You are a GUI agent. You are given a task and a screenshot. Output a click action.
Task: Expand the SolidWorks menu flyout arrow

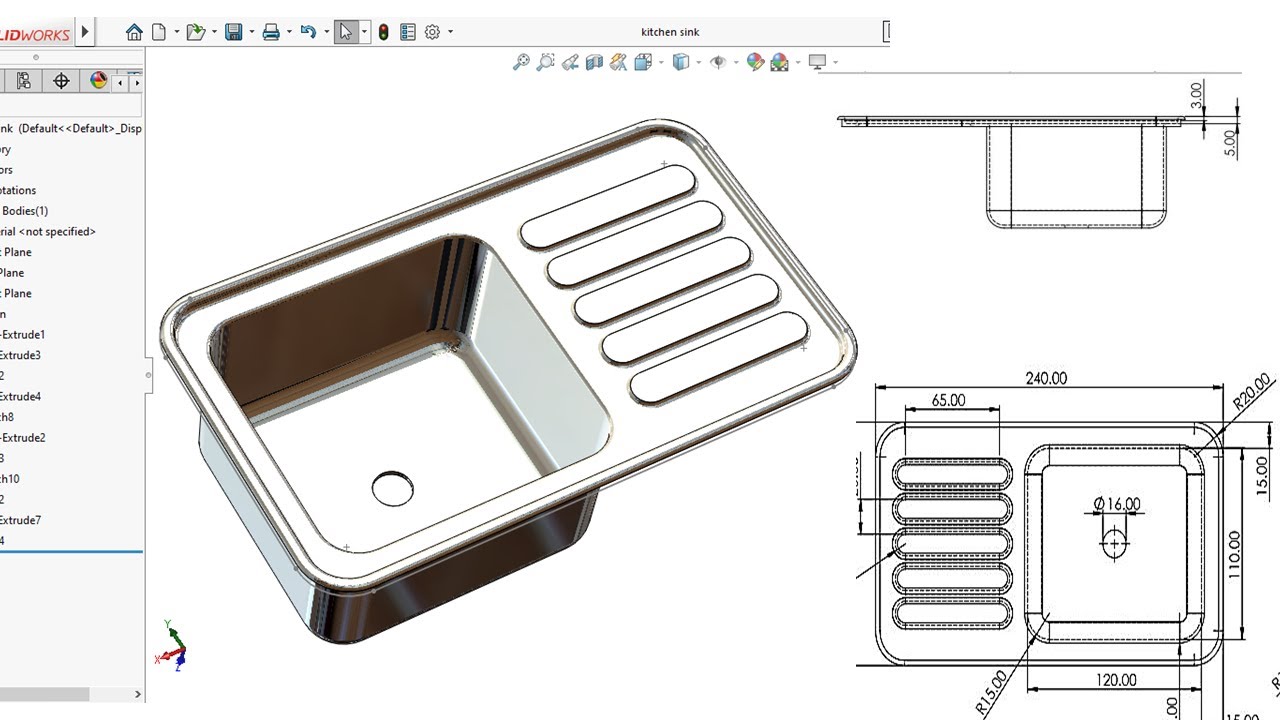(85, 32)
